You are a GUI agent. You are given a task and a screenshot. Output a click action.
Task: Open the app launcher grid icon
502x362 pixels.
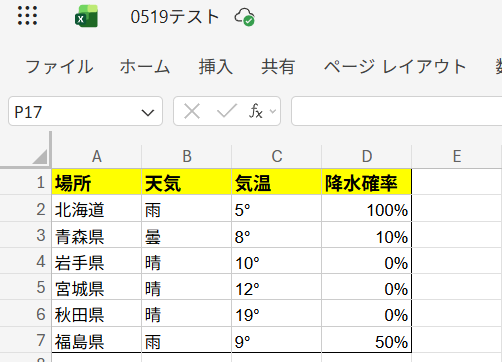coord(27,16)
